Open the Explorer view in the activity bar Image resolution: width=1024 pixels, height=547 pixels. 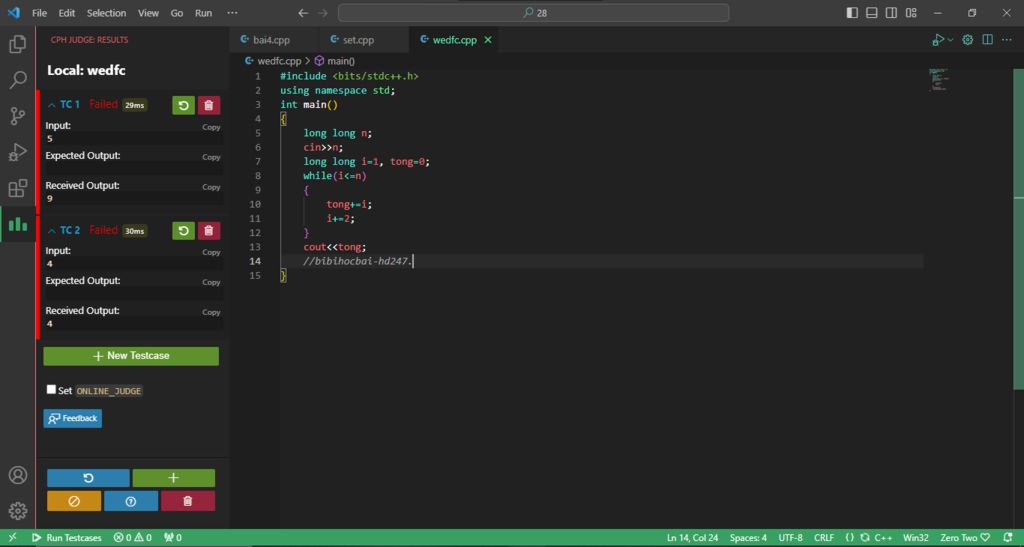click(18, 44)
